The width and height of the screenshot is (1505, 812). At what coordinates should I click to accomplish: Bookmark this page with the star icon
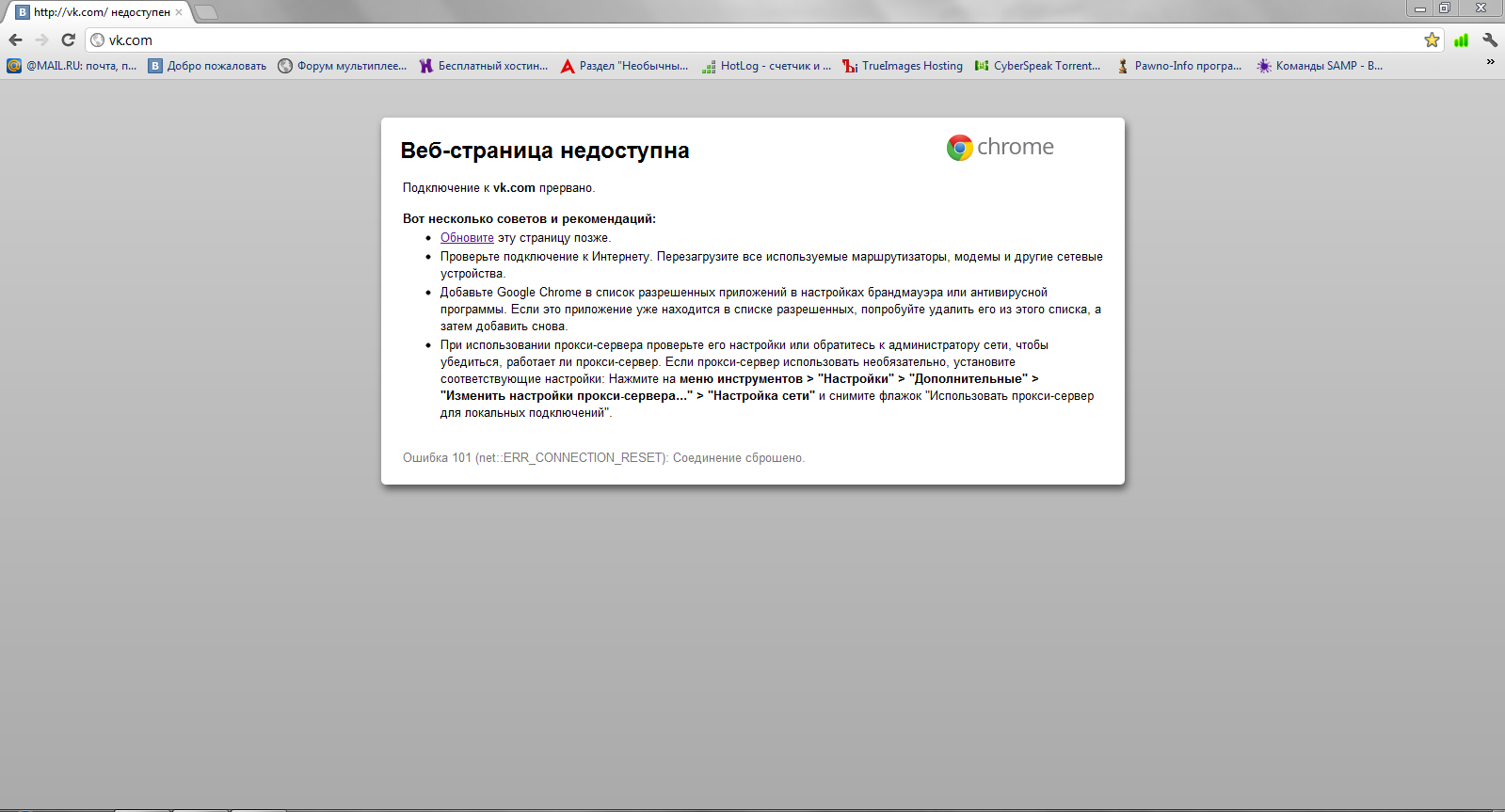click(x=1432, y=40)
